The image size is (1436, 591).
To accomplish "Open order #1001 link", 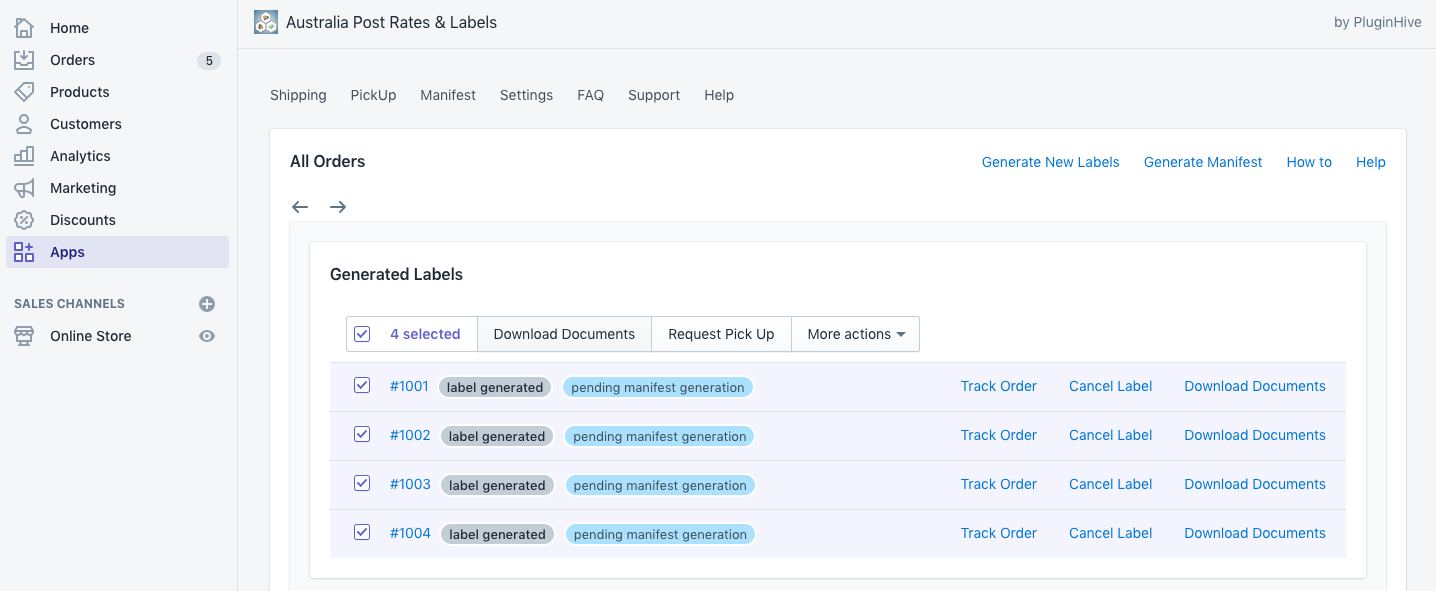I will pyautogui.click(x=409, y=386).
